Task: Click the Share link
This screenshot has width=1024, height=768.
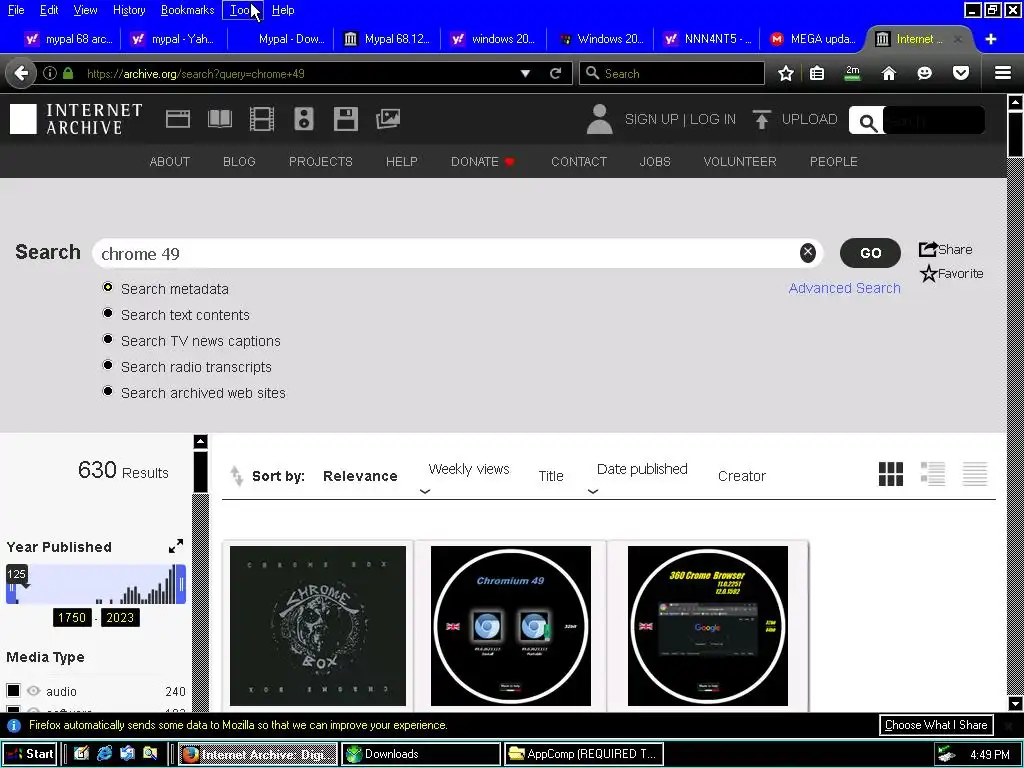Action: (x=946, y=249)
